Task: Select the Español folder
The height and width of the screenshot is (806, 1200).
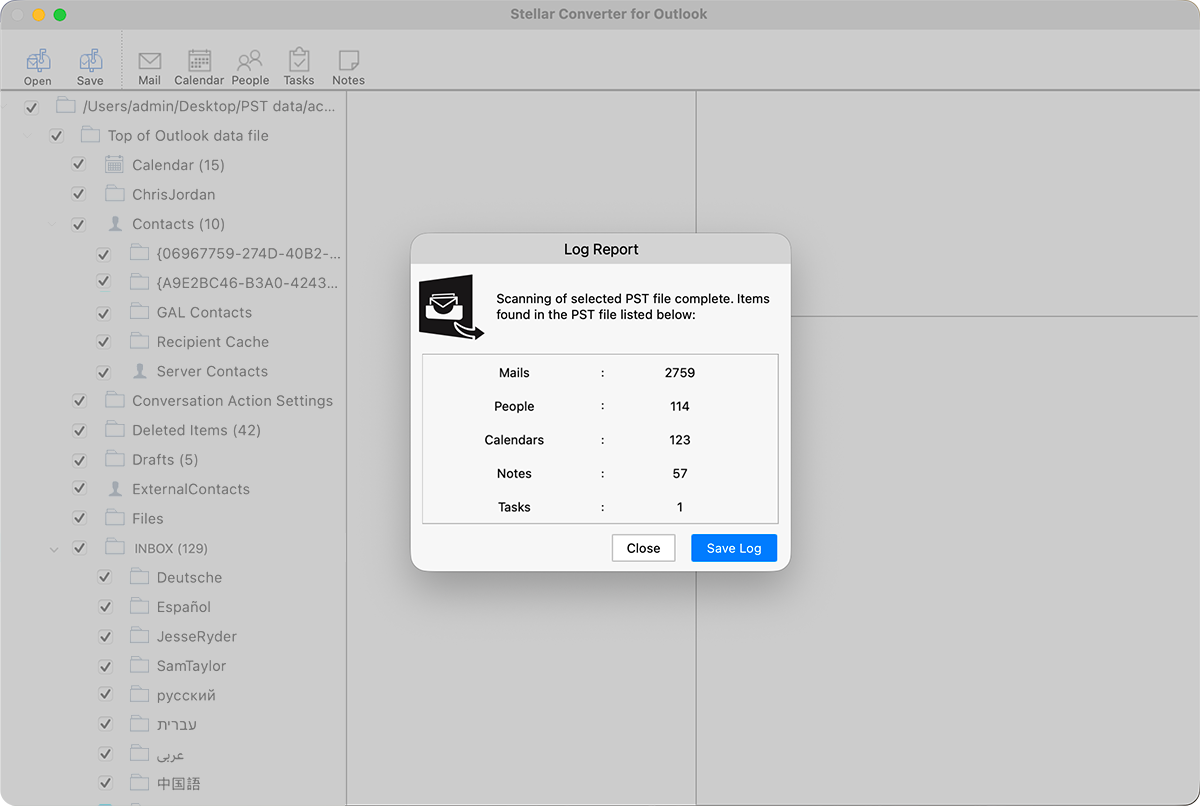Action: [184, 607]
